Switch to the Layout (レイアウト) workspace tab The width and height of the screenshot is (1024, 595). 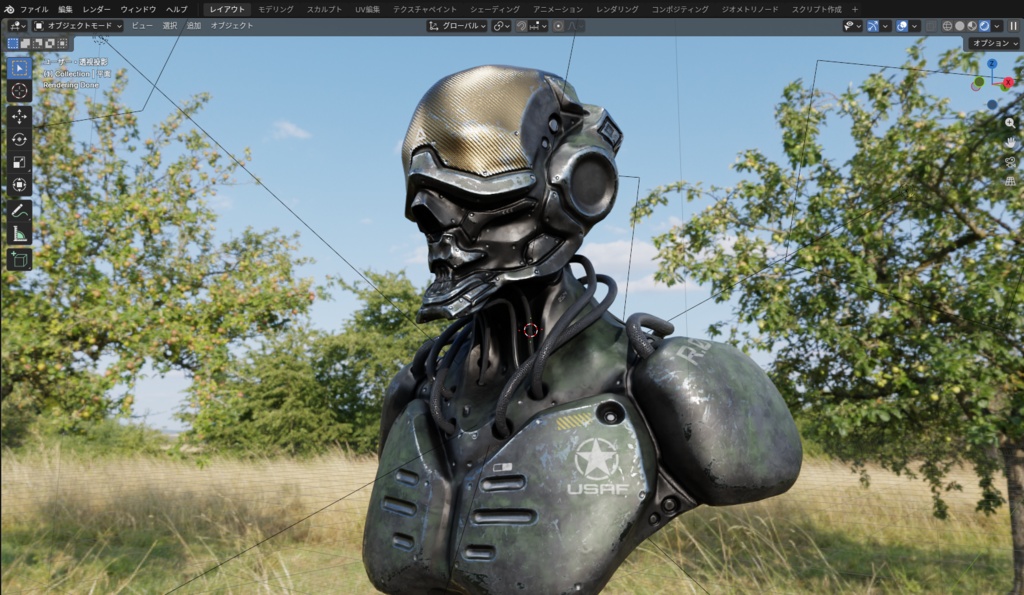(227, 9)
